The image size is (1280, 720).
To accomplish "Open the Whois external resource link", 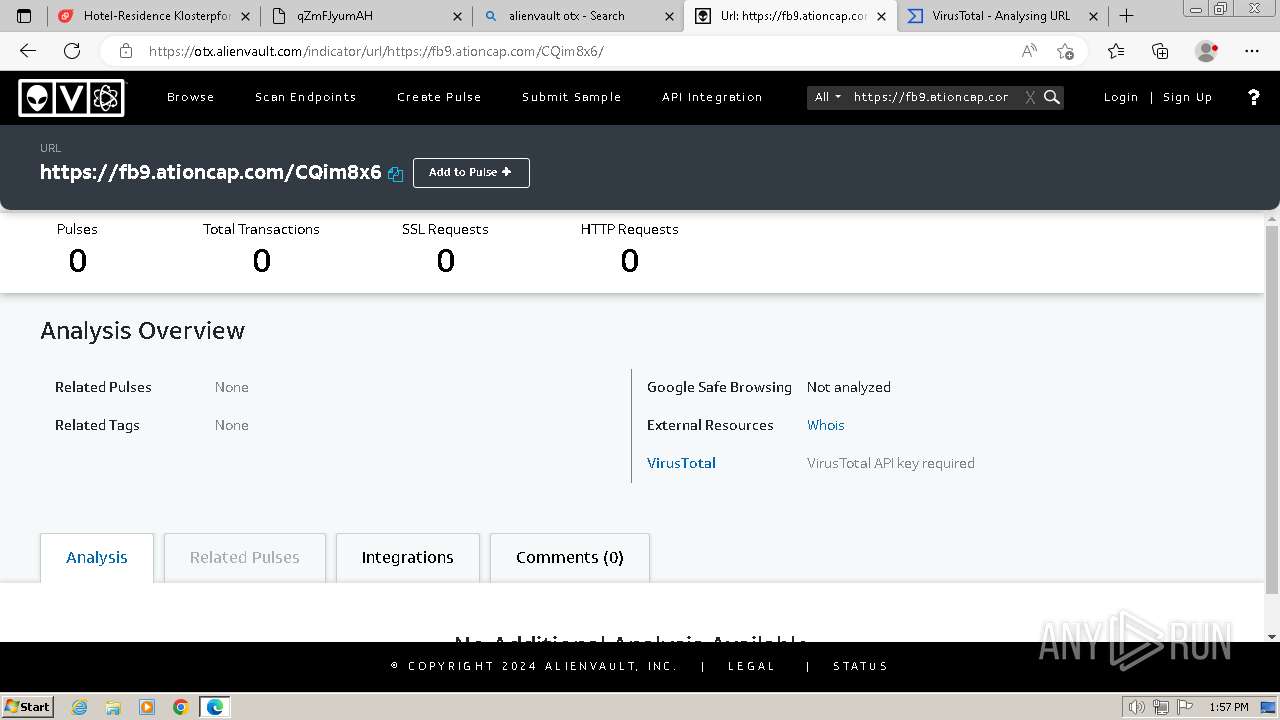I will point(826,425).
